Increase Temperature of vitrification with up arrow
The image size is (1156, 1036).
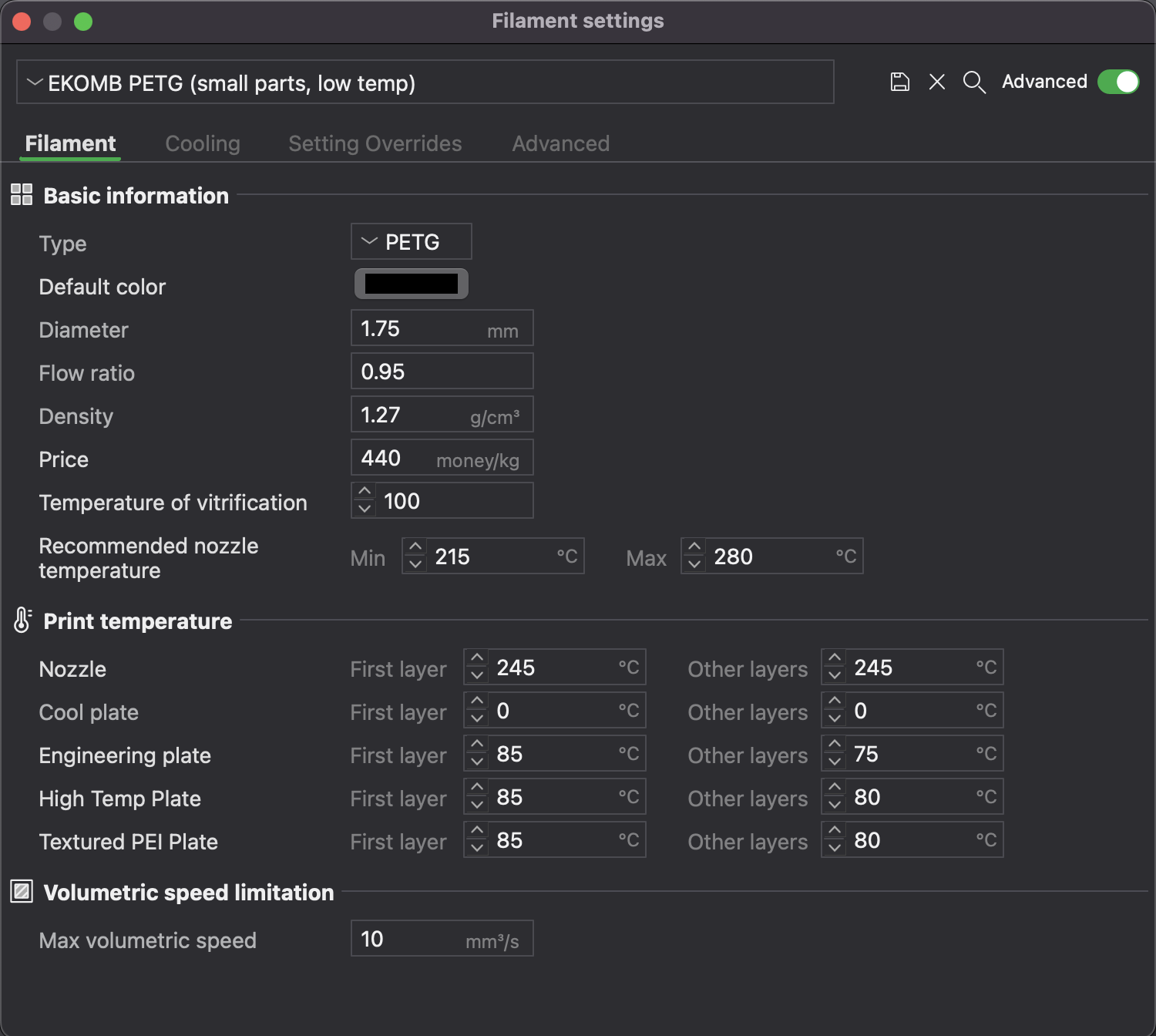[x=365, y=492]
